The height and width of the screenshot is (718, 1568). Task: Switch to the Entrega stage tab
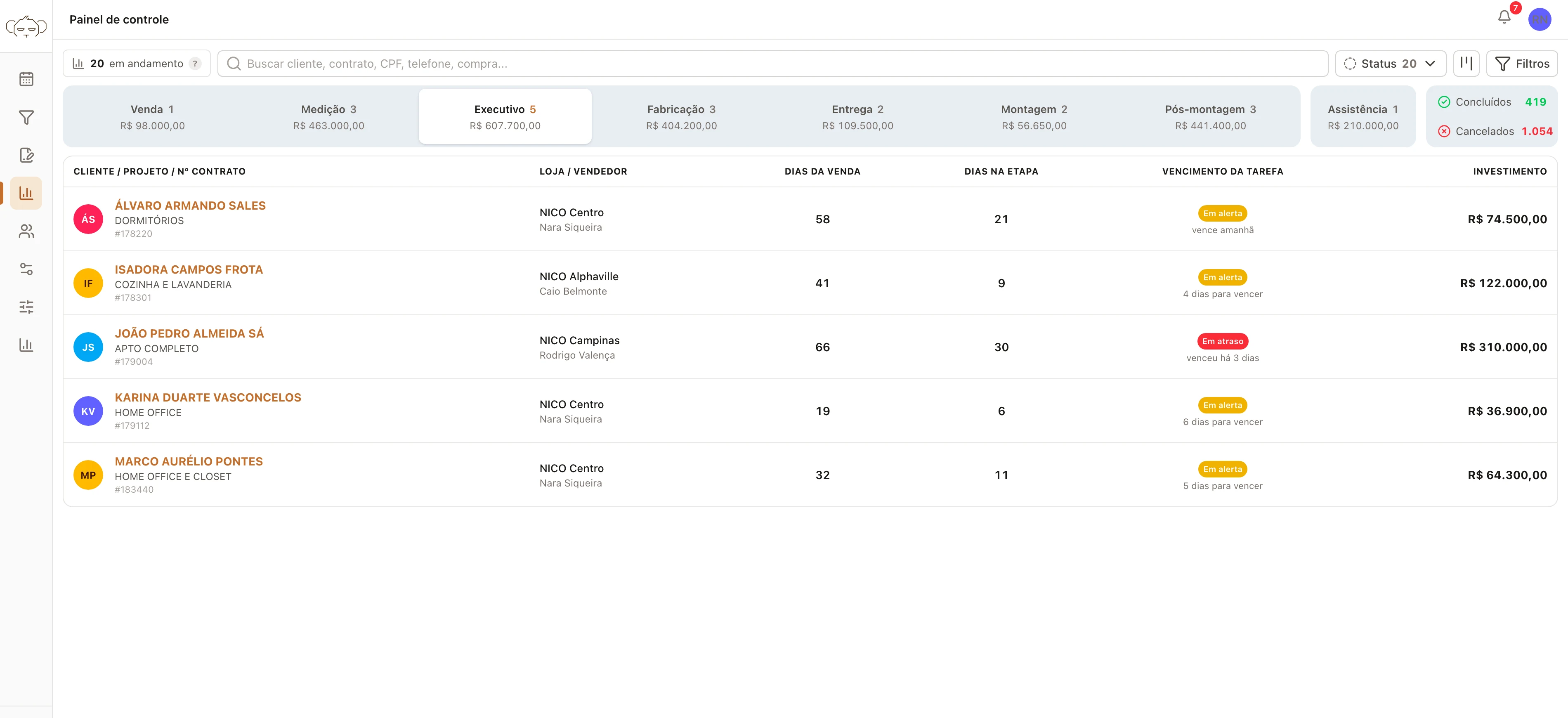(857, 117)
